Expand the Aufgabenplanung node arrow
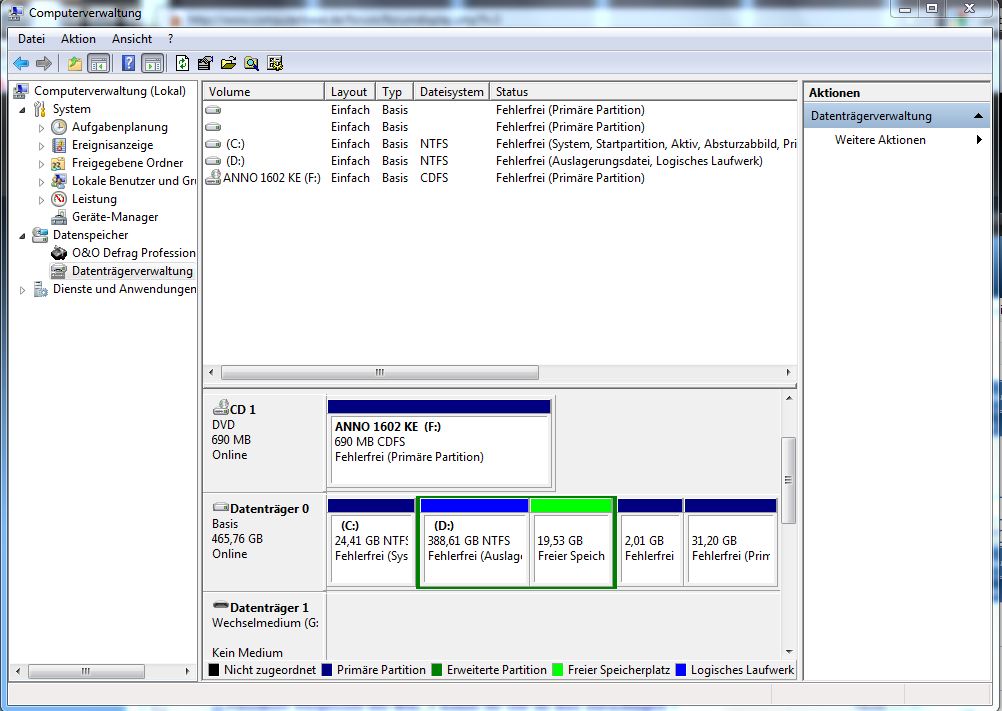 pos(42,127)
